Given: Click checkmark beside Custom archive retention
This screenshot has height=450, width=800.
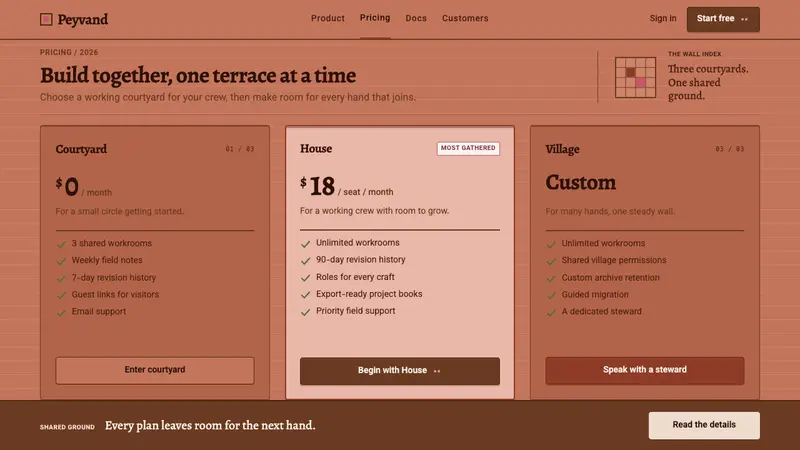Looking at the screenshot, I should [551, 279].
